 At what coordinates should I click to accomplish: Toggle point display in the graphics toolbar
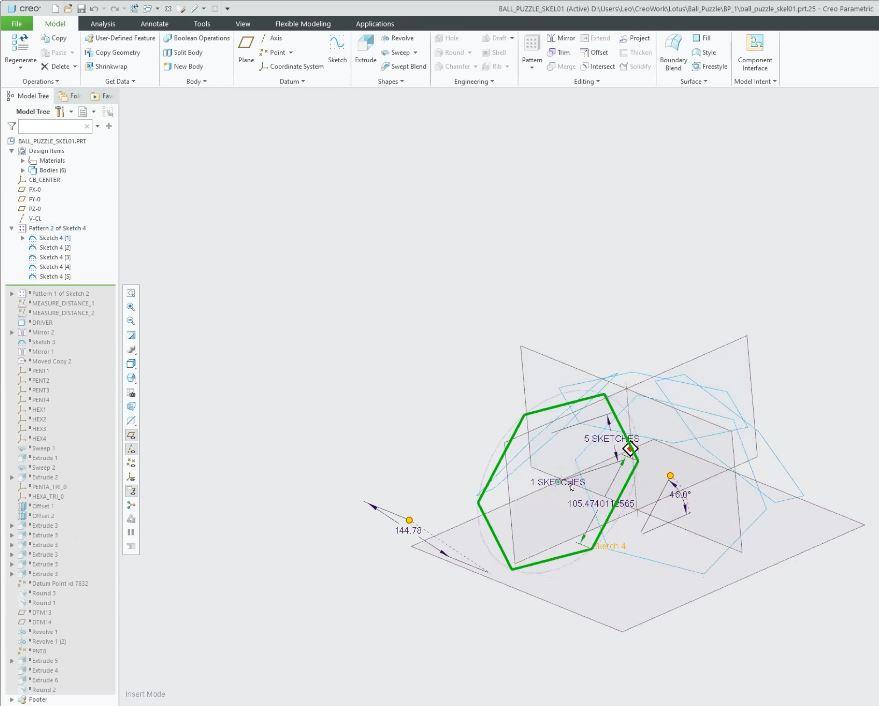click(131, 464)
